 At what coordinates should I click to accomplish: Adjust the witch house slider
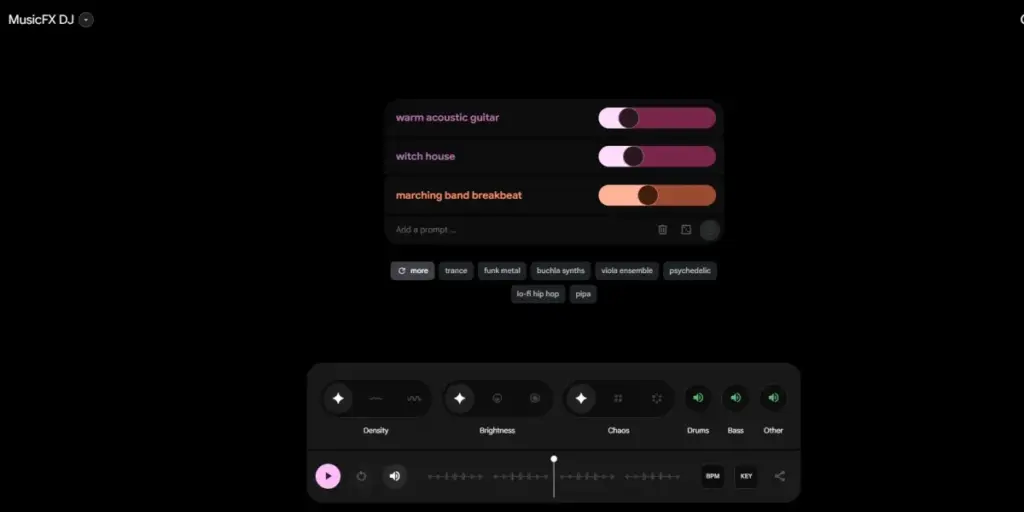tap(657, 157)
